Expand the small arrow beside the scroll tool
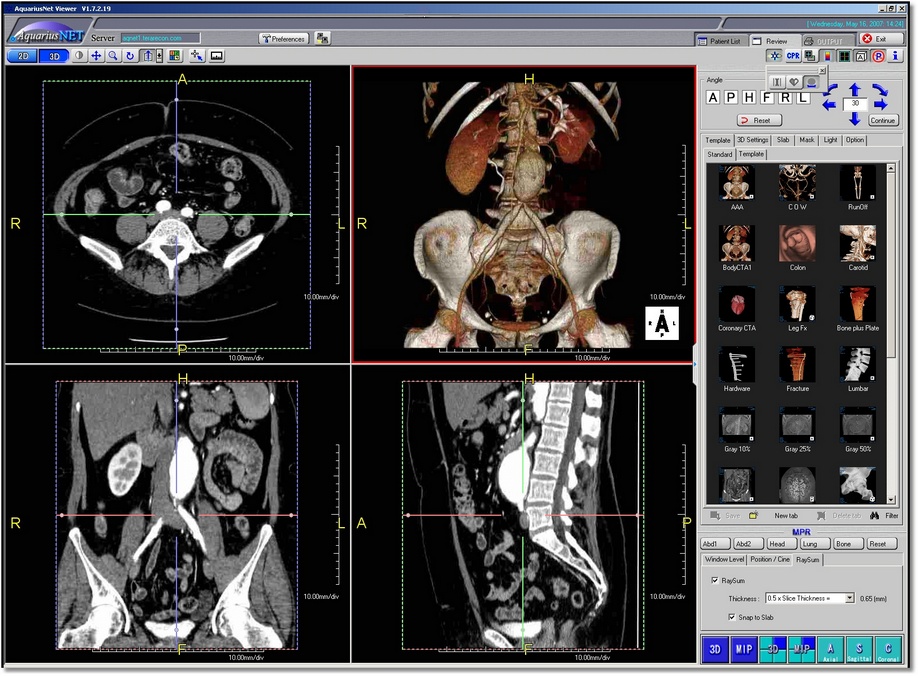918x676 pixels. [158, 56]
